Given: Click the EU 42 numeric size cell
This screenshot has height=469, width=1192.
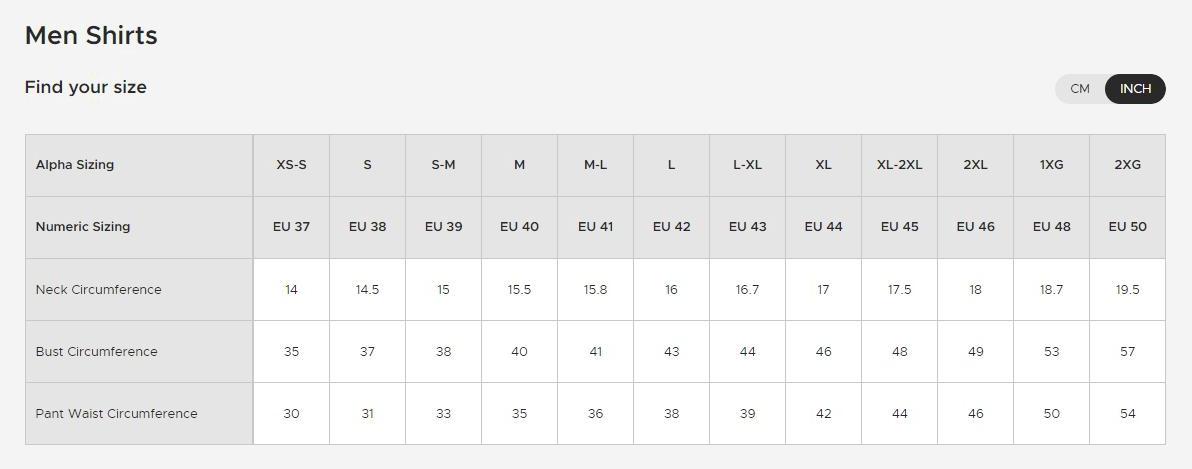Looking at the screenshot, I should click(x=671, y=227).
